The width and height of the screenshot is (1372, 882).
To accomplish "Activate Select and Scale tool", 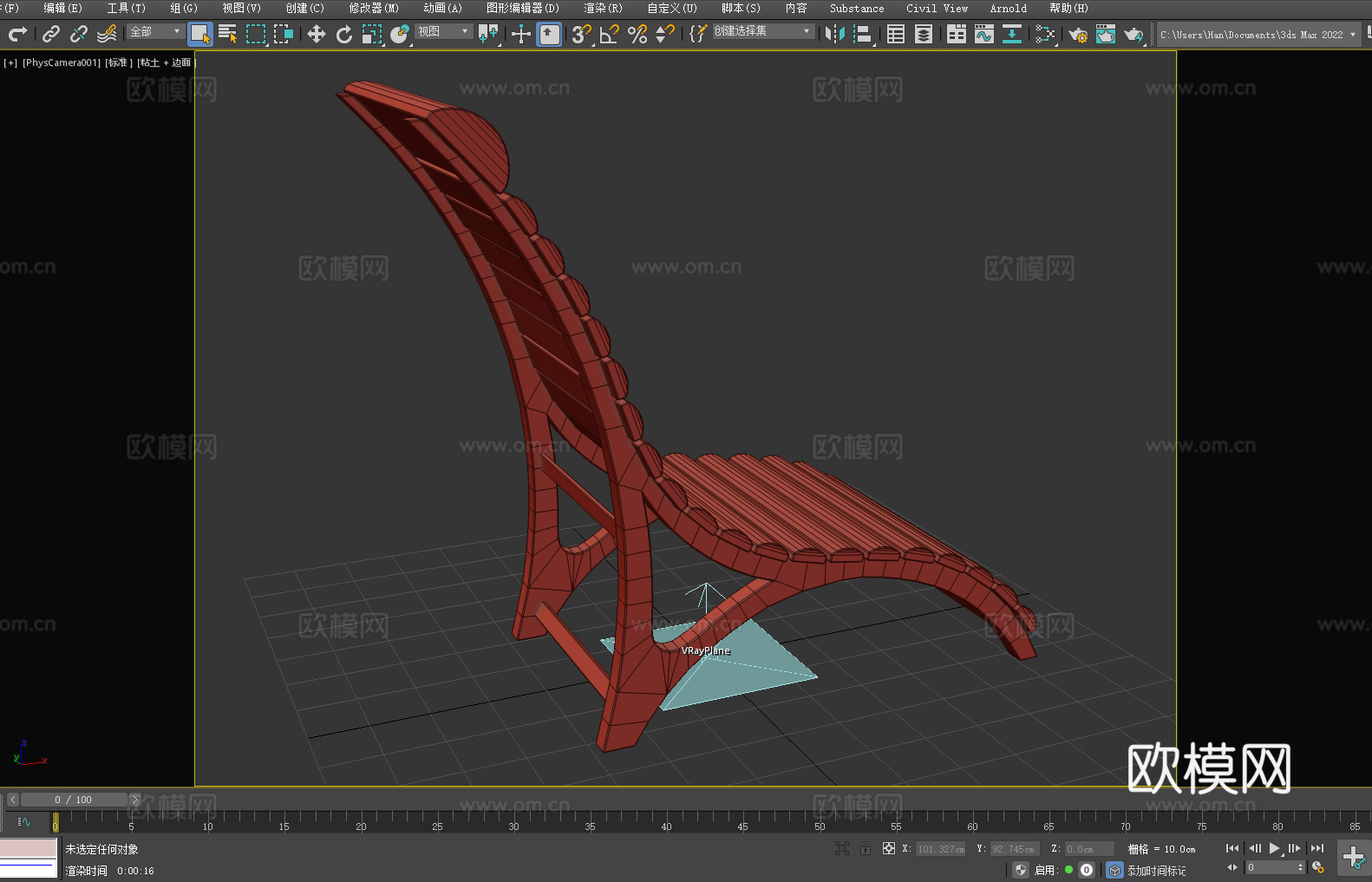I will 372,35.
